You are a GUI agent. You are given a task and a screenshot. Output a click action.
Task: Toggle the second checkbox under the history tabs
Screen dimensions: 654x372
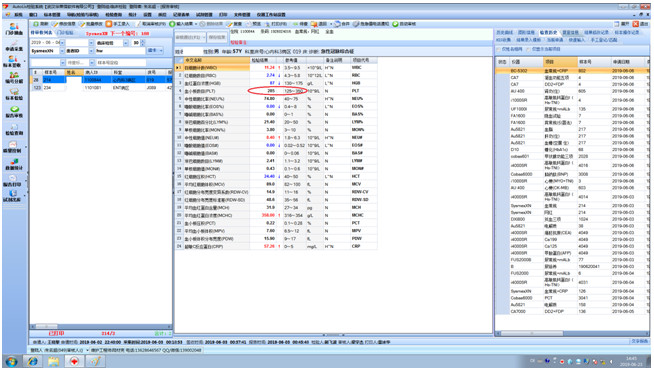(x=528, y=49)
